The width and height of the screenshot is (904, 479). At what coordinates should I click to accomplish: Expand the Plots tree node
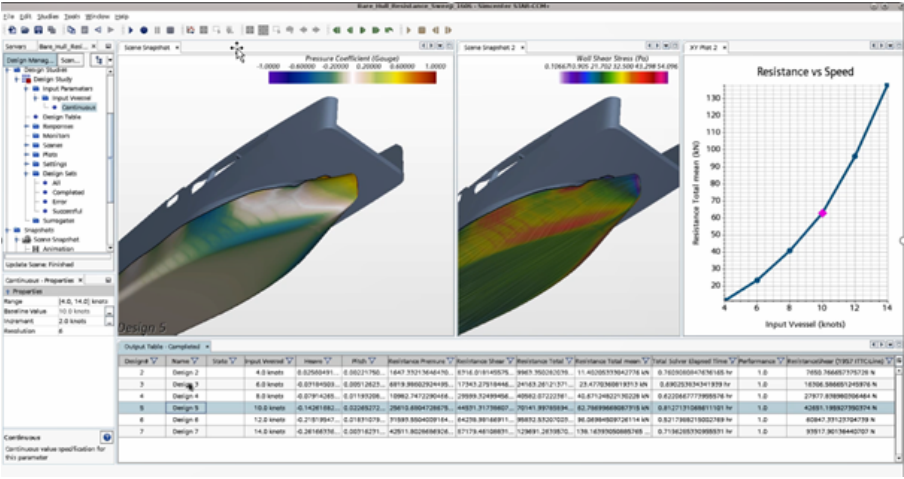pyautogui.click(x=27, y=154)
